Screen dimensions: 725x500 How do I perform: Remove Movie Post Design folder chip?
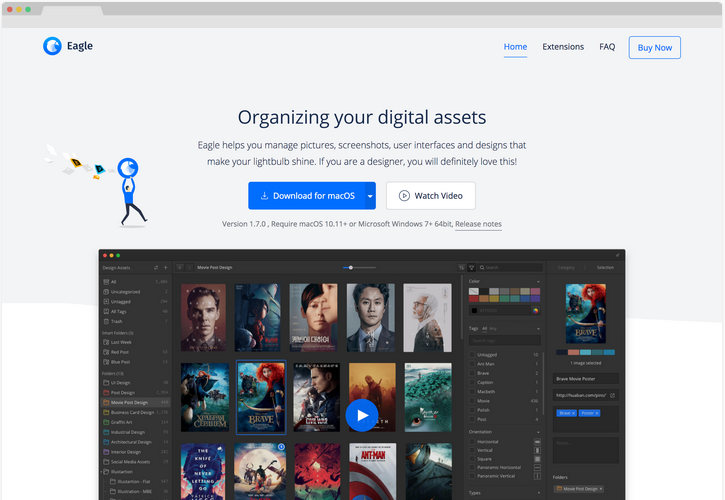601,489
